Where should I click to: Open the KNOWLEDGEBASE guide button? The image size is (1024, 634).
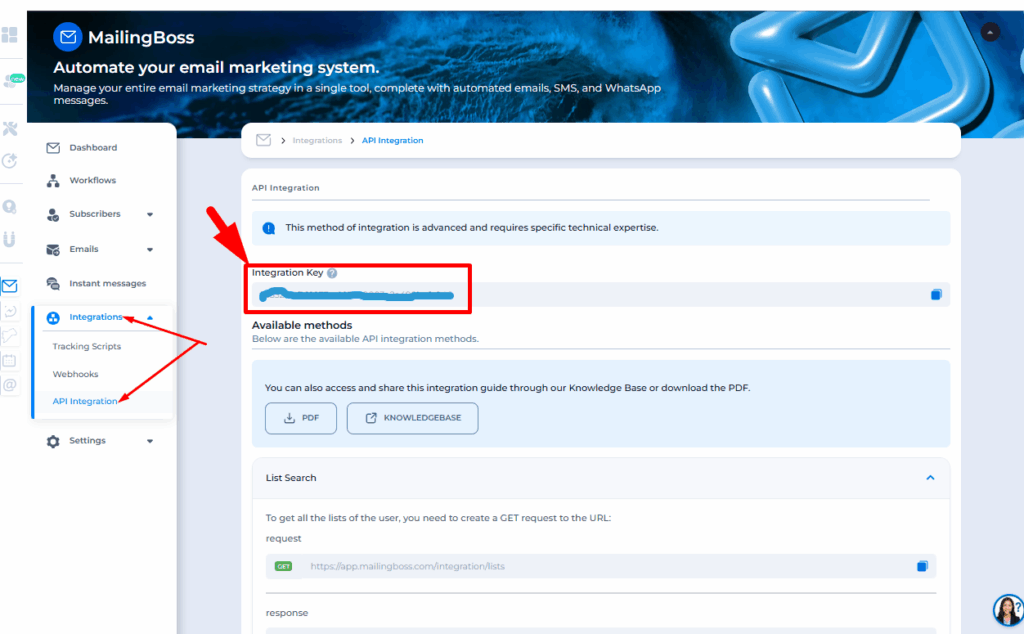coord(412,418)
